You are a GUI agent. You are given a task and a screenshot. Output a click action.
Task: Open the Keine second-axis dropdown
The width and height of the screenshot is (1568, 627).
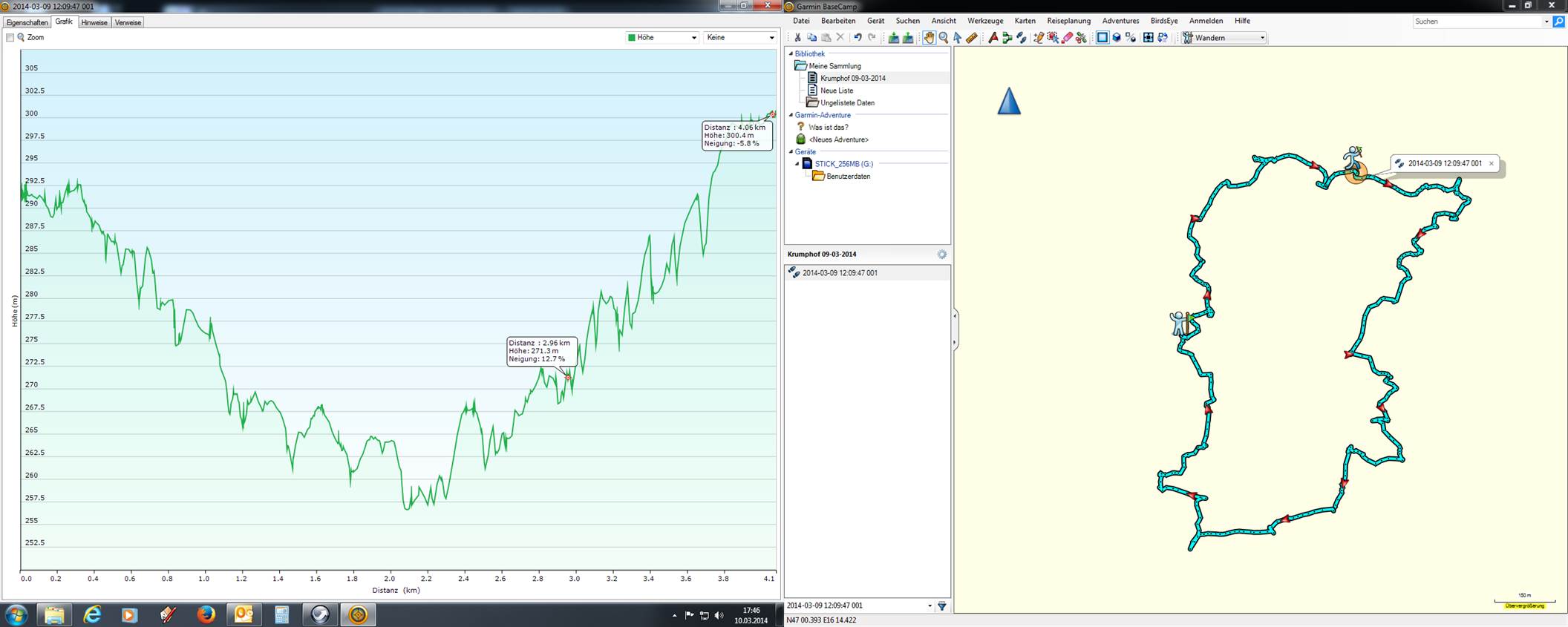pos(740,38)
